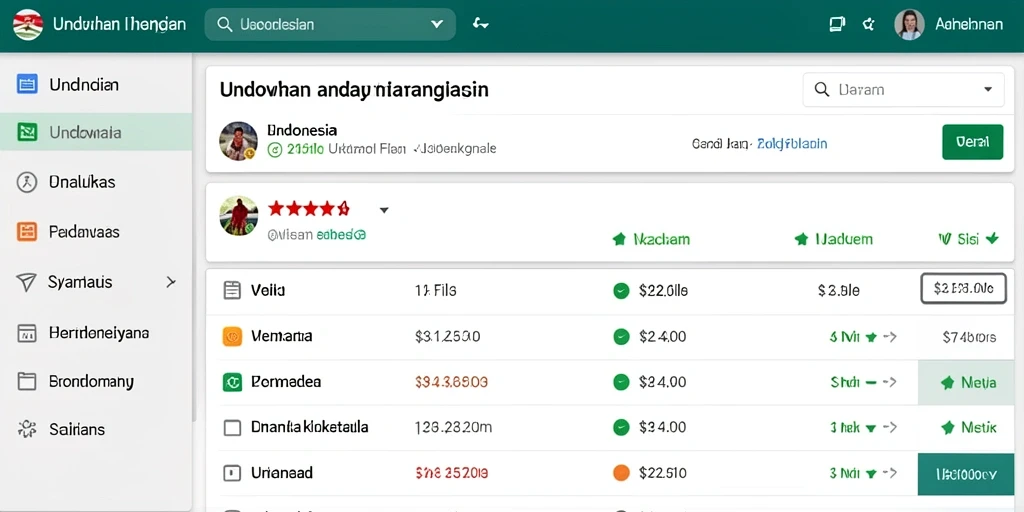Expand the Syamaus submenu chevron
This screenshot has width=1024, height=512.
[x=170, y=282]
